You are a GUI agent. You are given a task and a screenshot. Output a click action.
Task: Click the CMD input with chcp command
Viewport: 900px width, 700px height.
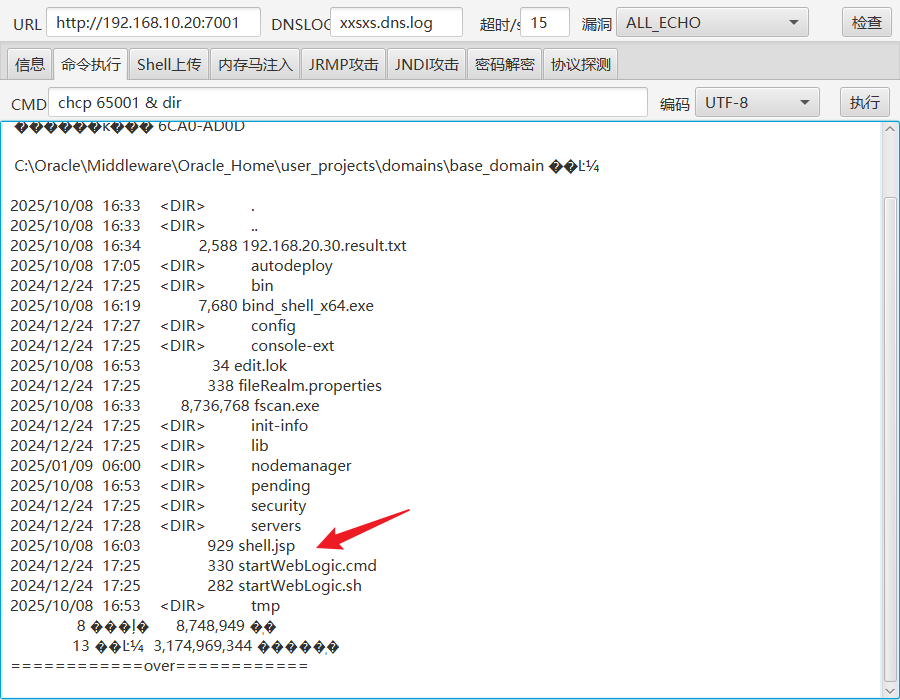click(x=348, y=102)
